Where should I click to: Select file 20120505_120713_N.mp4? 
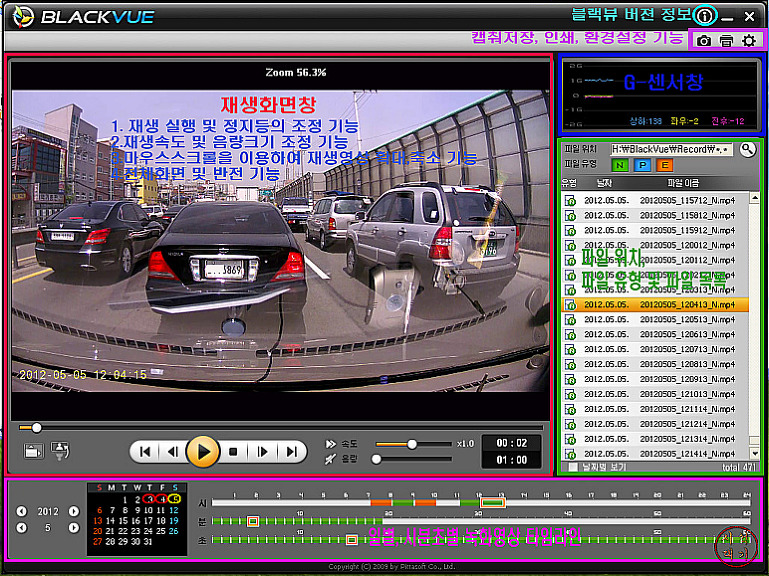[x=655, y=349]
